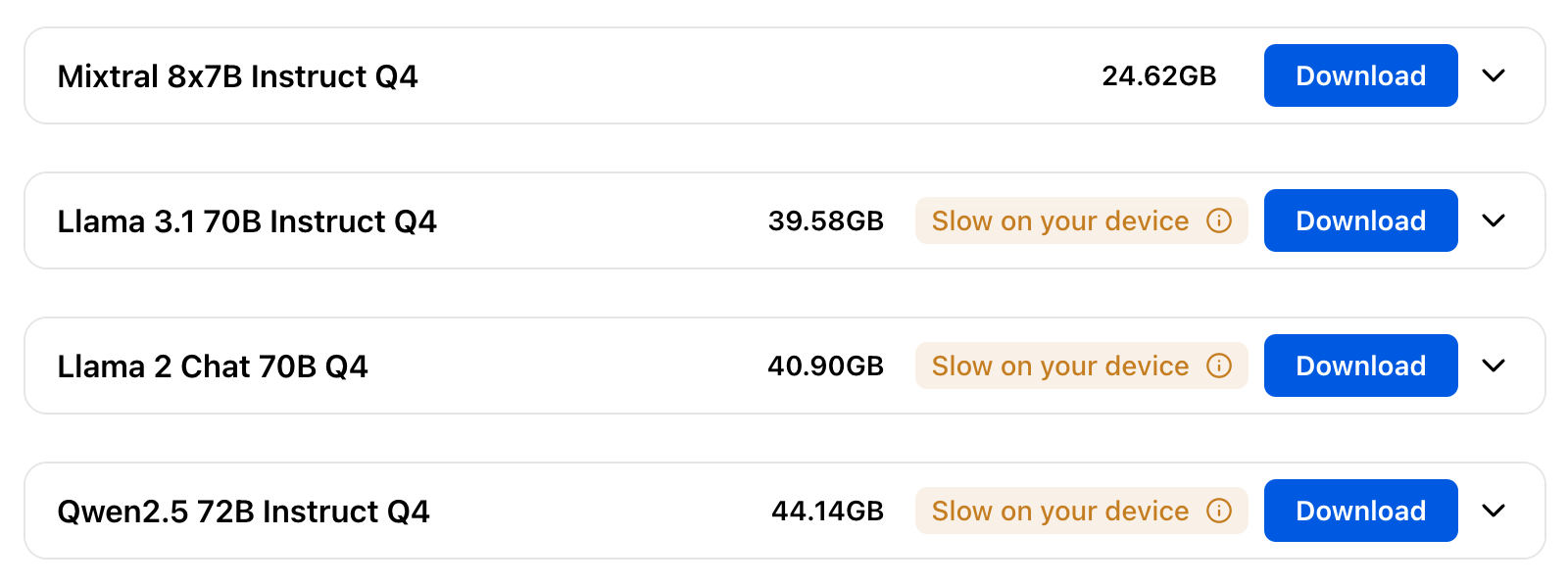Select the Llama 3.1 70B Instruct Q4 name
The width and height of the screenshot is (1568, 586).
pyautogui.click(x=247, y=221)
